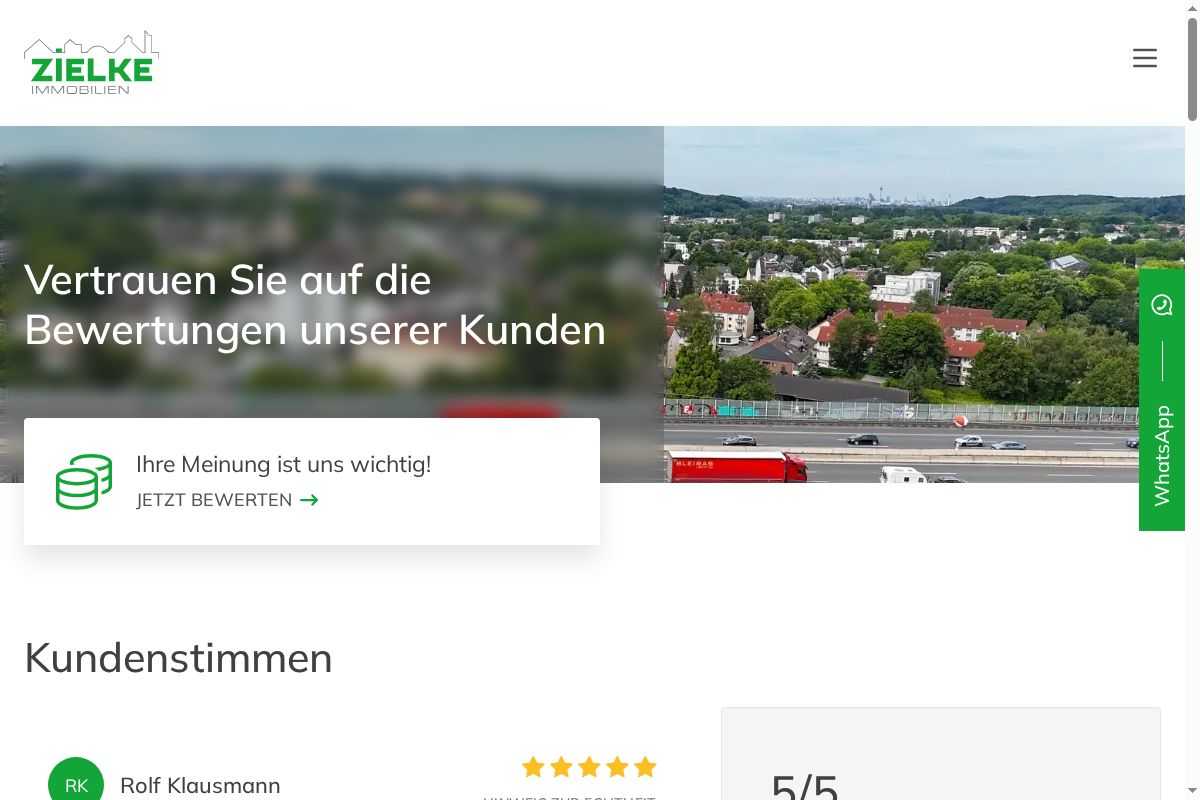Viewport: 1200px width, 800px height.
Task: Click the fourth yellow rating star
Action: click(x=617, y=767)
